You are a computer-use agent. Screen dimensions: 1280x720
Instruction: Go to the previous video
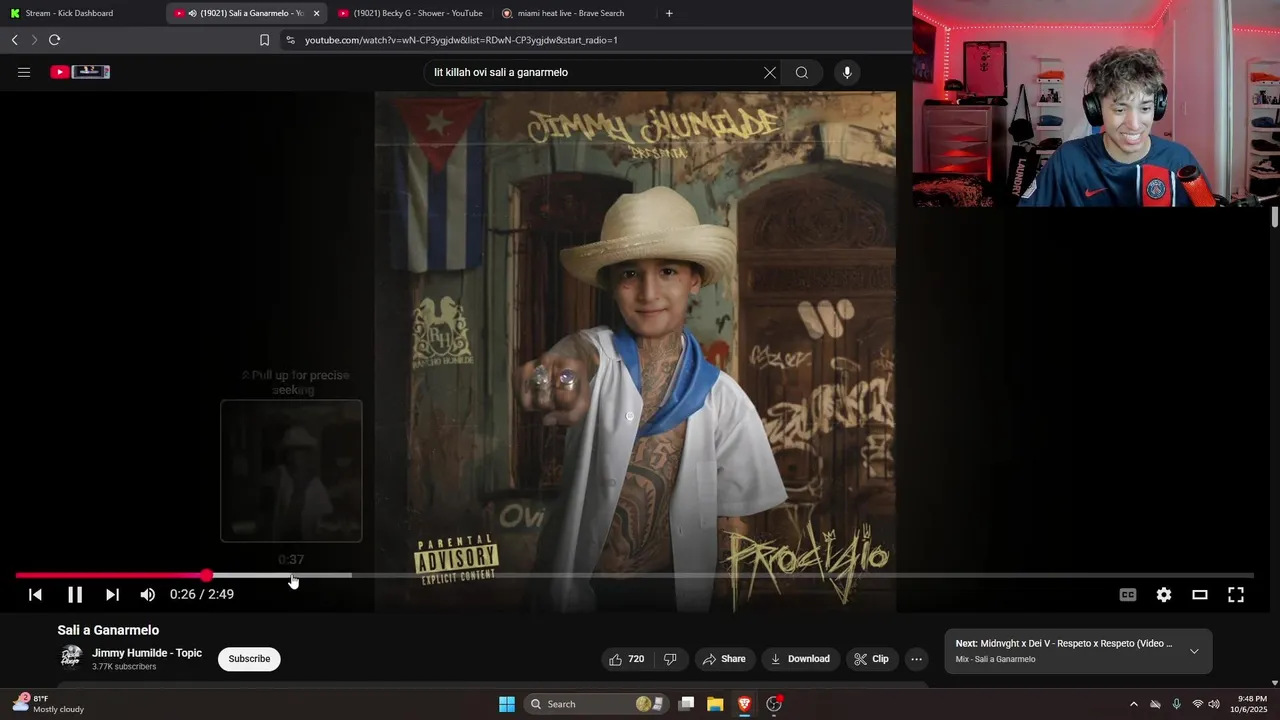click(x=35, y=594)
